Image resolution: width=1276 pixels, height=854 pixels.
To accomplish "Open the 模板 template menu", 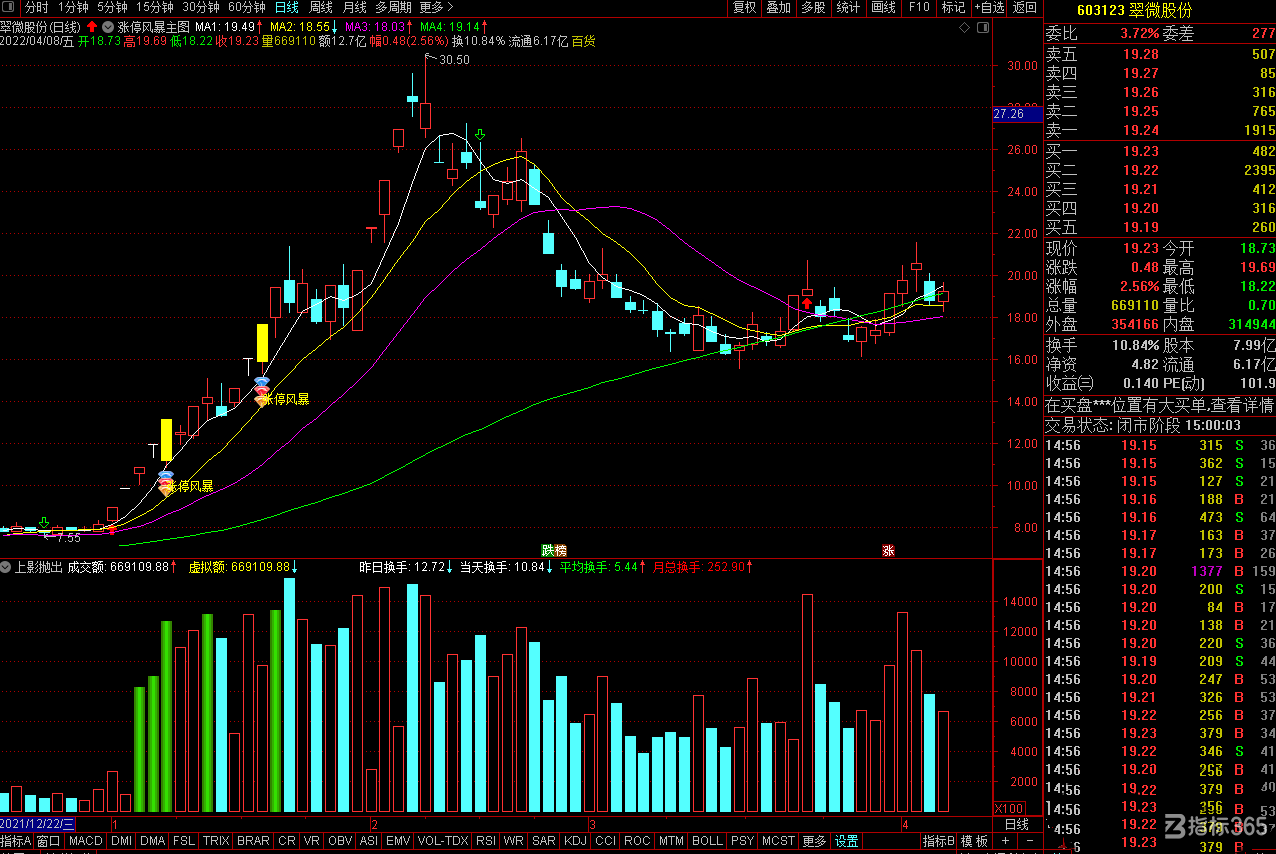I will tap(974, 841).
